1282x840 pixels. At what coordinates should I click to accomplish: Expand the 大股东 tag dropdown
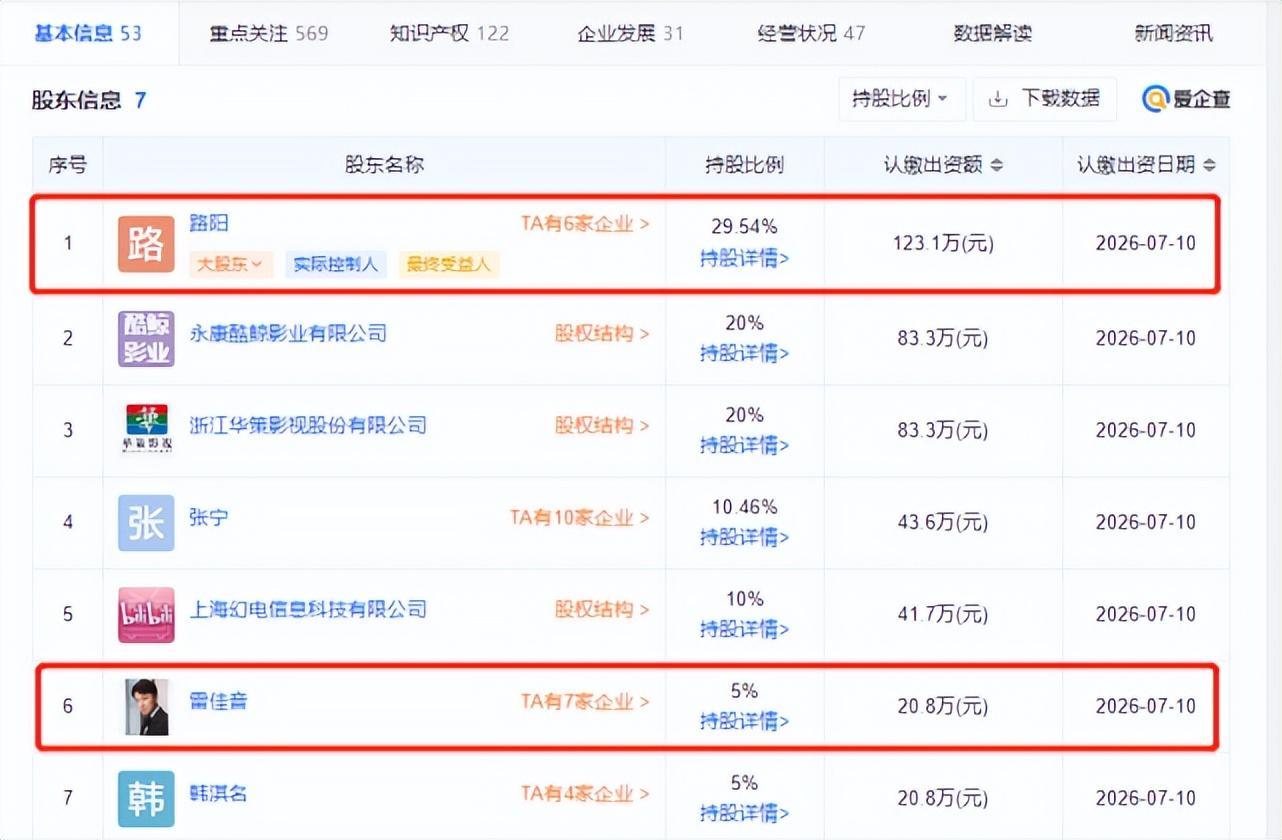click(230, 264)
